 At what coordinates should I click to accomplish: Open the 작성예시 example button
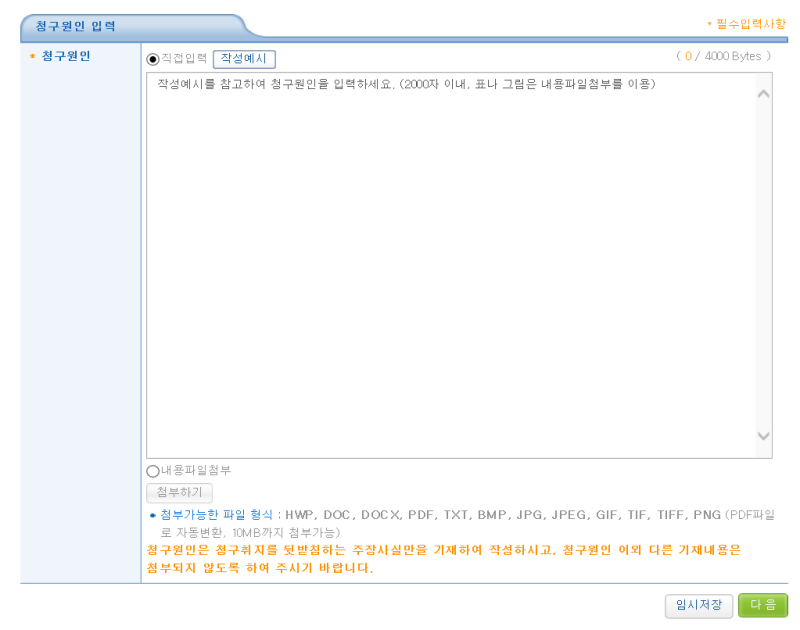244,59
